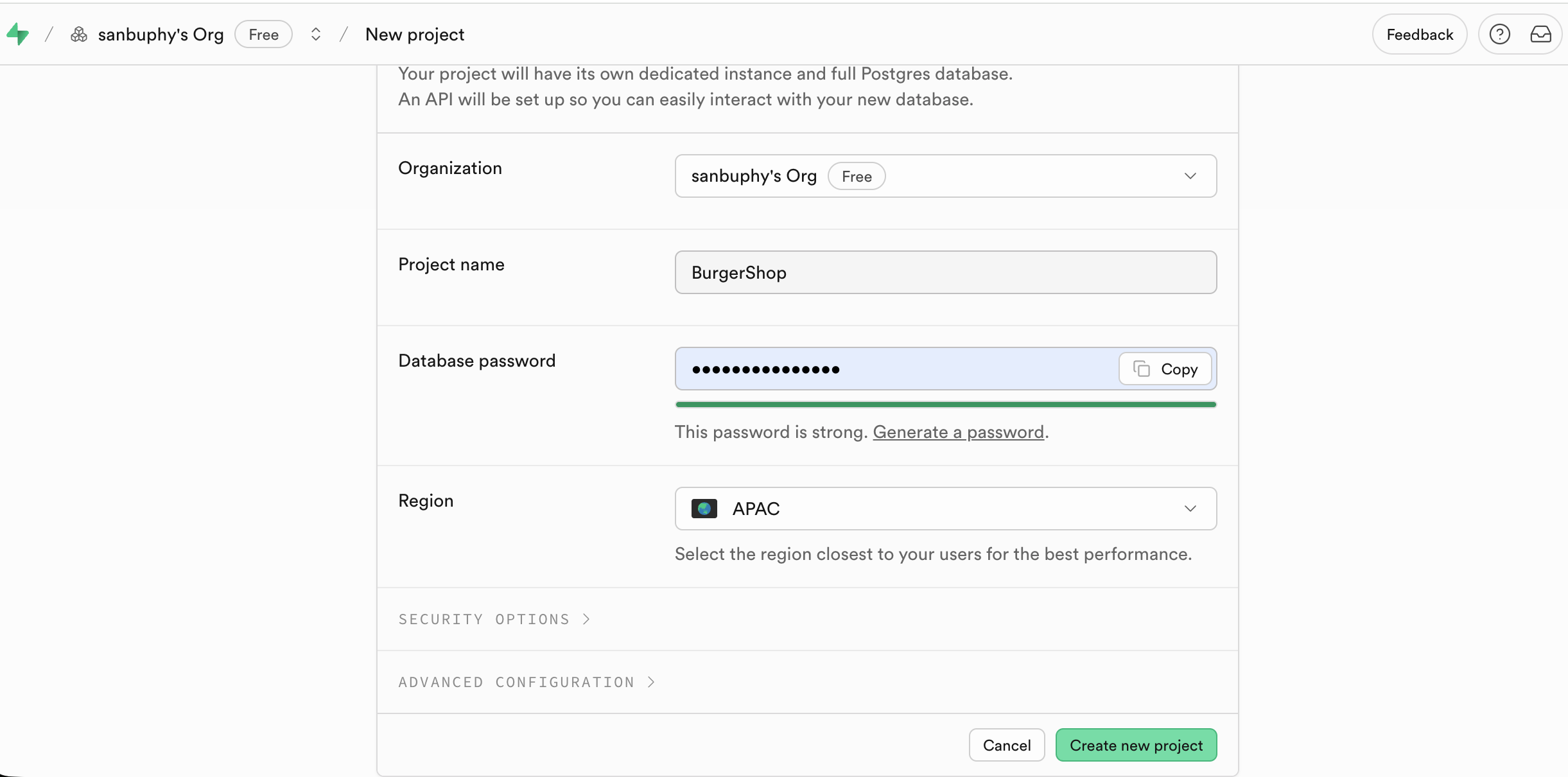This screenshot has height=777, width=1568.
Task: Expand Advanced Configuration section
Action: (527, 682)
